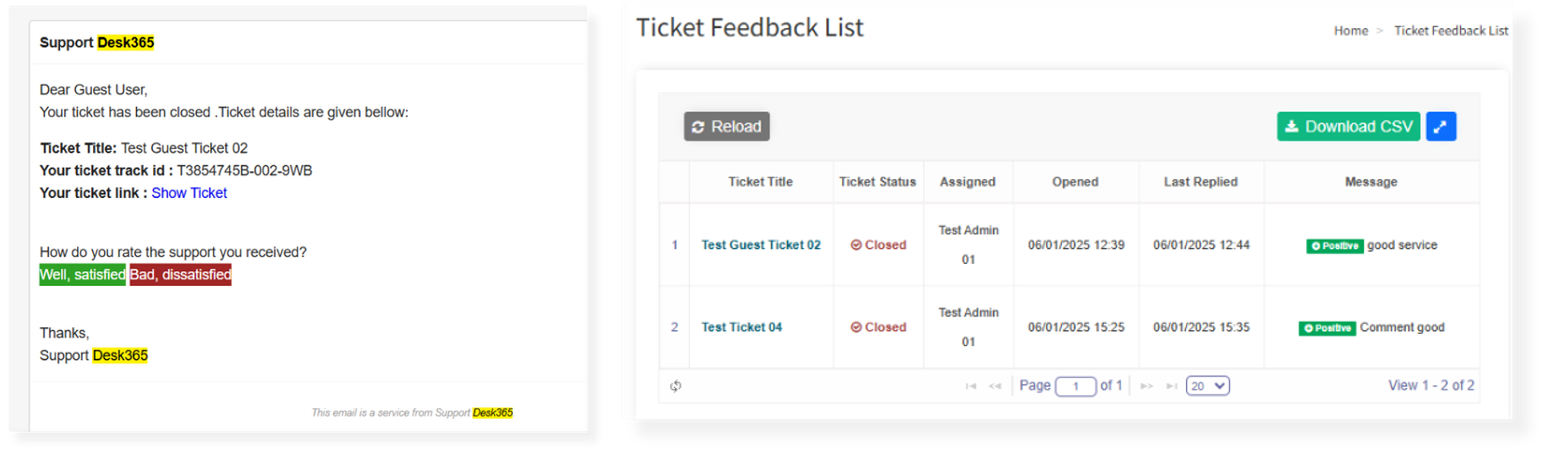Download the feedback list as CSV

click(1348, 126)
